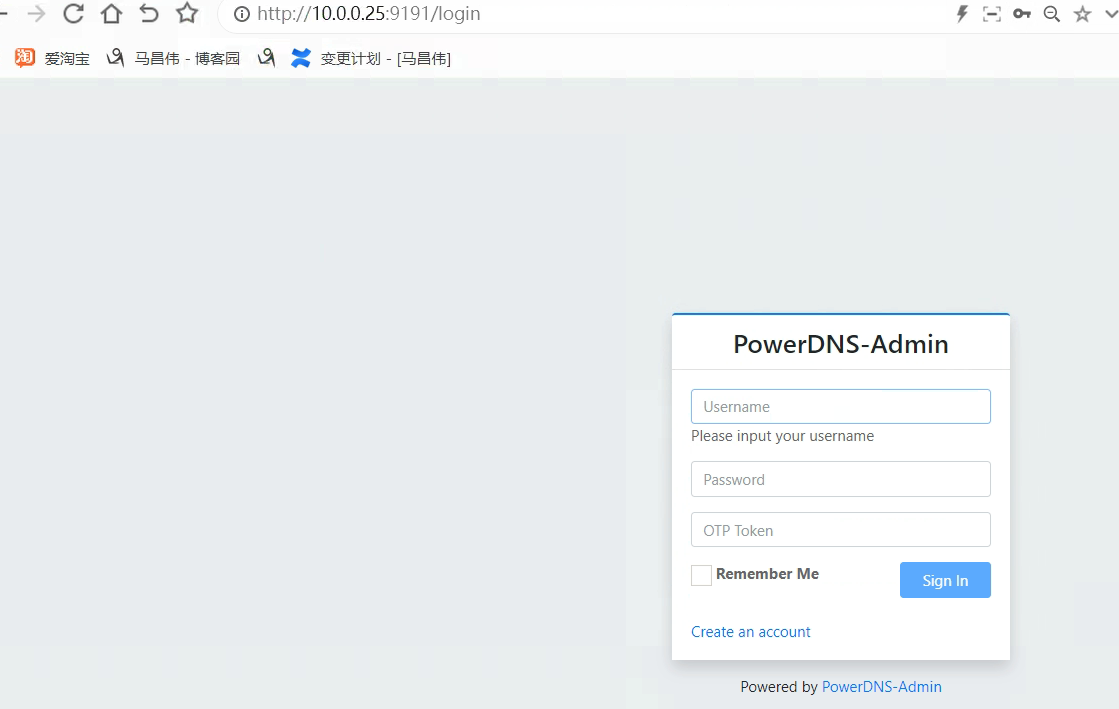This screenshot has height=709, width=1119.
Task: Focus the Username field
Action: point(841,406)
